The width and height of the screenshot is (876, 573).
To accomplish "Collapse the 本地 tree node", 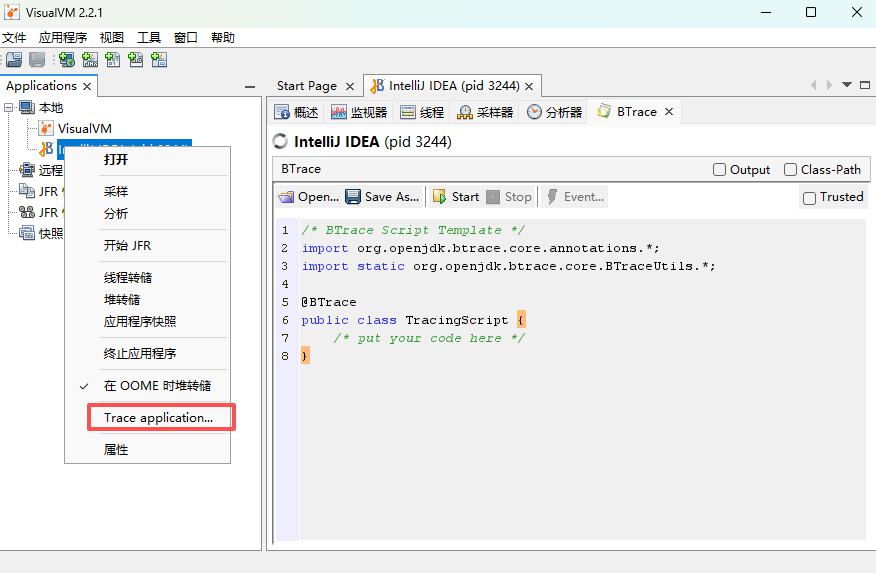I will pyautogui.click(x=8, y=107).
